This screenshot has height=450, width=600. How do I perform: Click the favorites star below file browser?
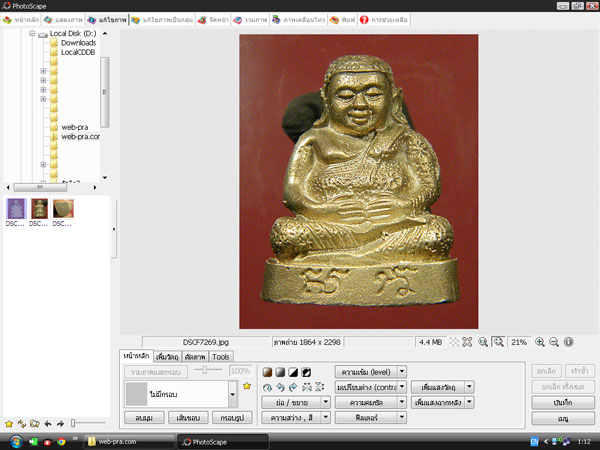tap(9, 424)
